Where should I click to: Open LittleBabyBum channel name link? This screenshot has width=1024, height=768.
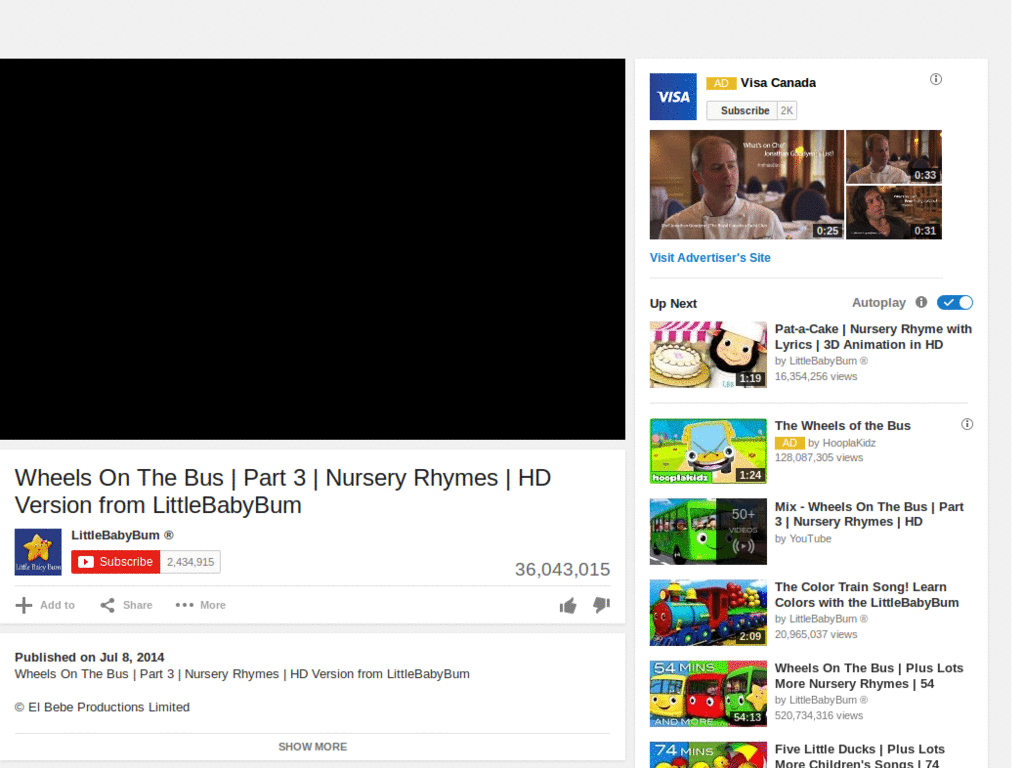click(x=122, y=535)
